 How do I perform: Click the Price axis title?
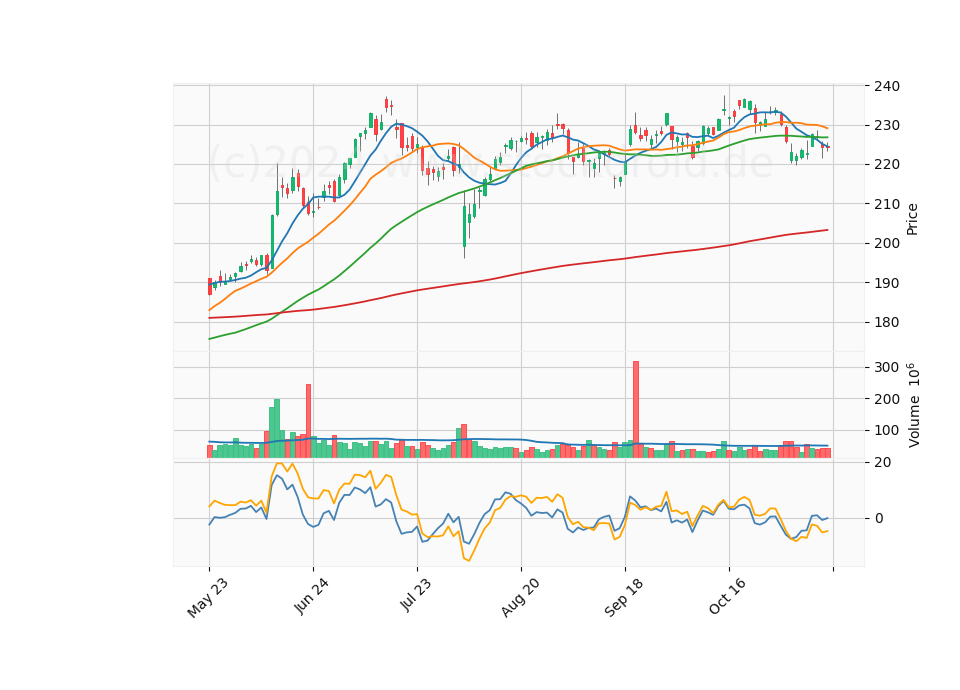[912, 219]
